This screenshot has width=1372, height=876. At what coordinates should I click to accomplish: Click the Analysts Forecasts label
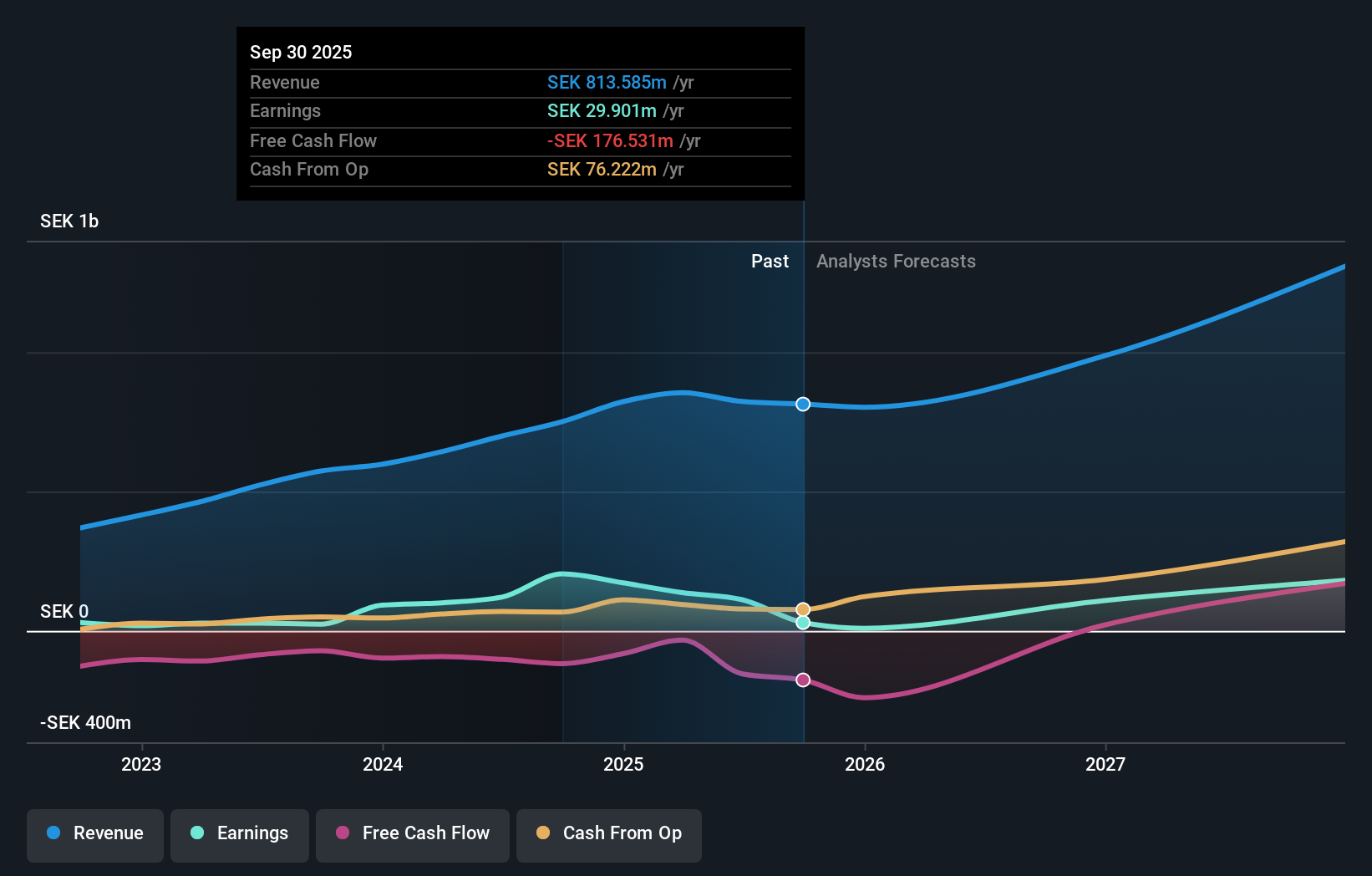[x=896, y=261]
